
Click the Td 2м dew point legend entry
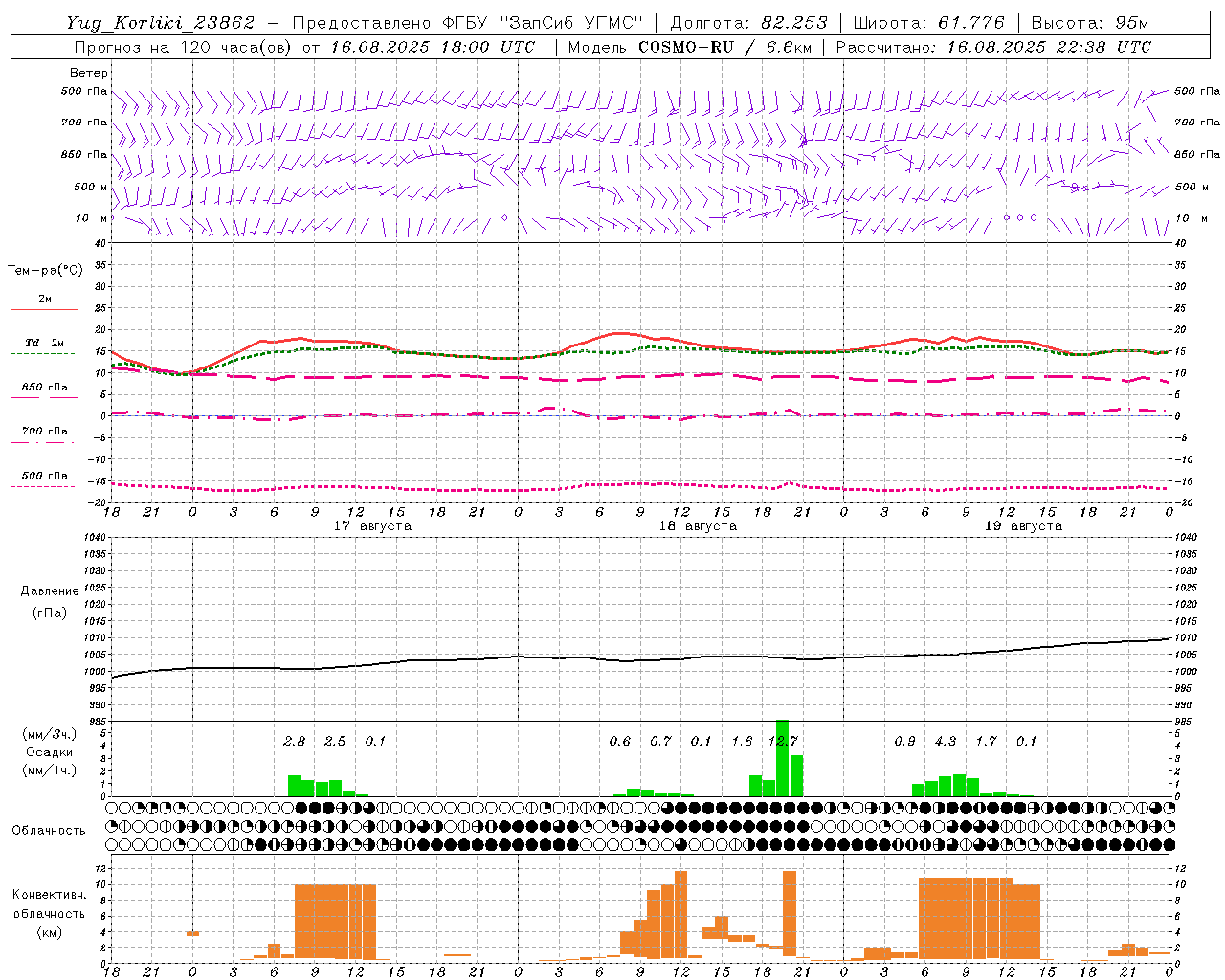coord(44,343)
